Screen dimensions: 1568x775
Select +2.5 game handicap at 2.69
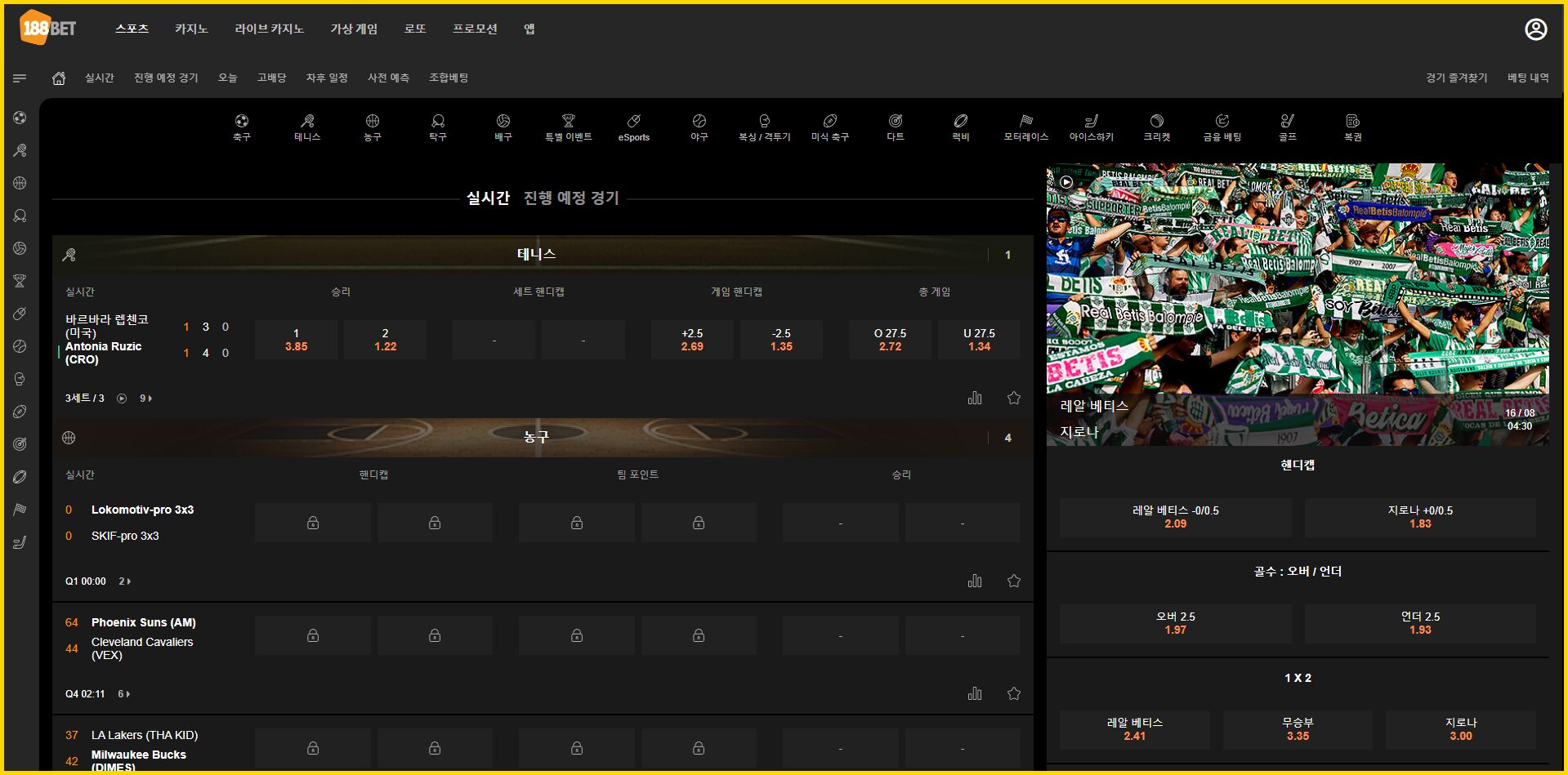(692, 340)
